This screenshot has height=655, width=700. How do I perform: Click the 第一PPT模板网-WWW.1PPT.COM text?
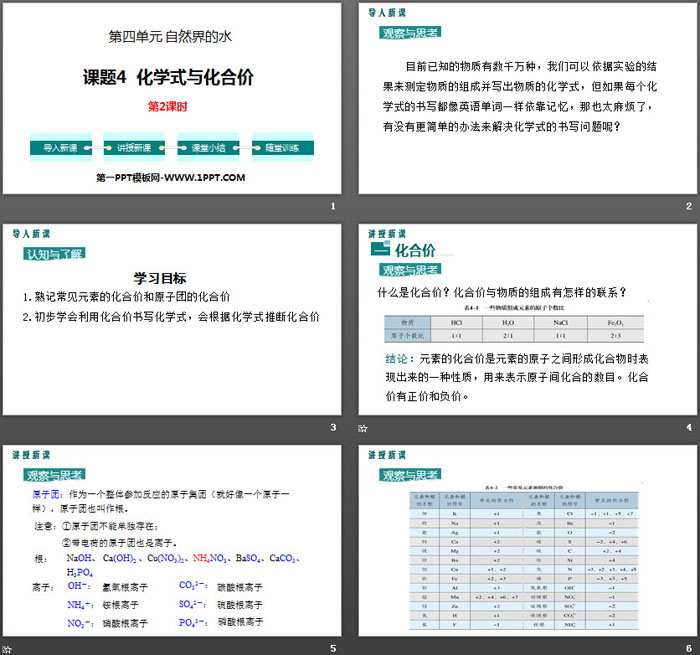pos(171,178)
